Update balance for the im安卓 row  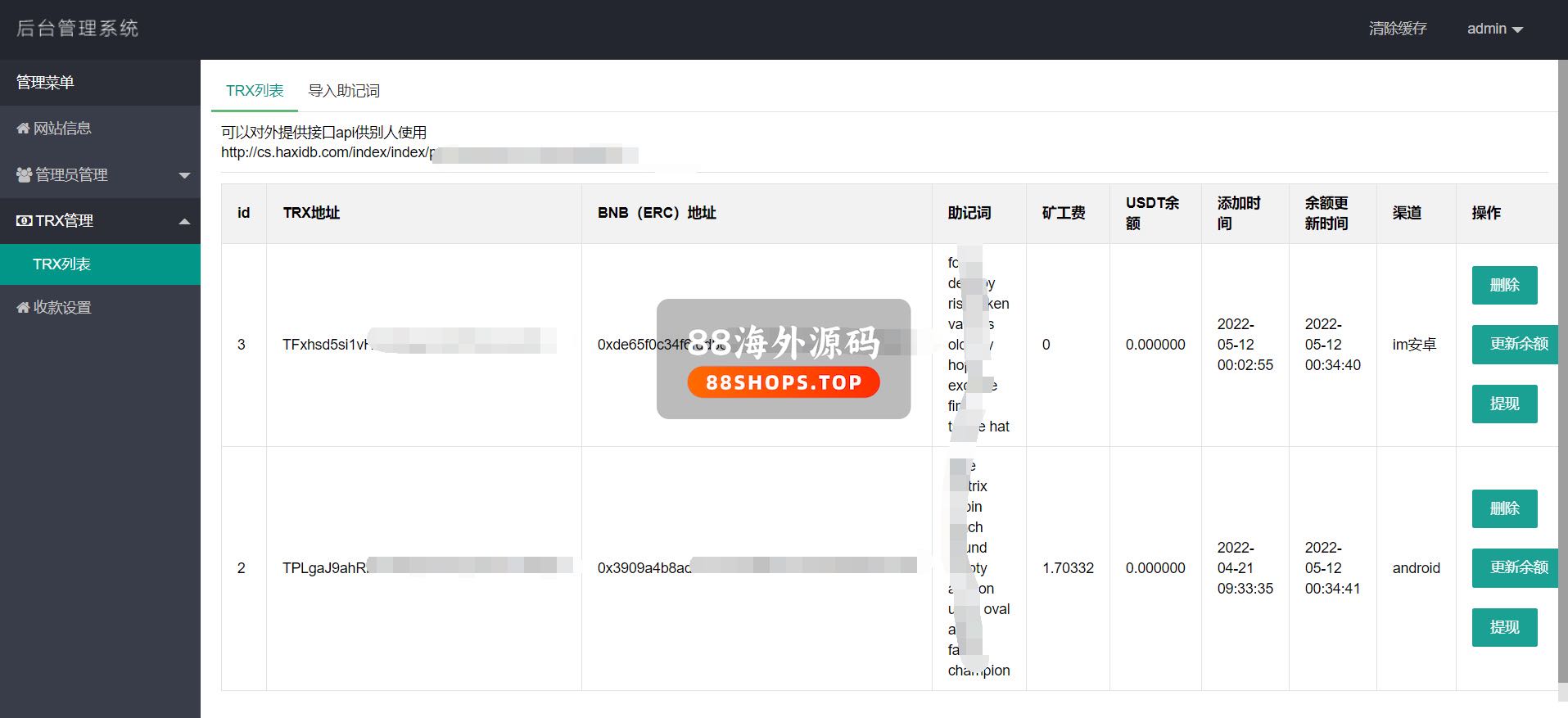pos(1516,344)
